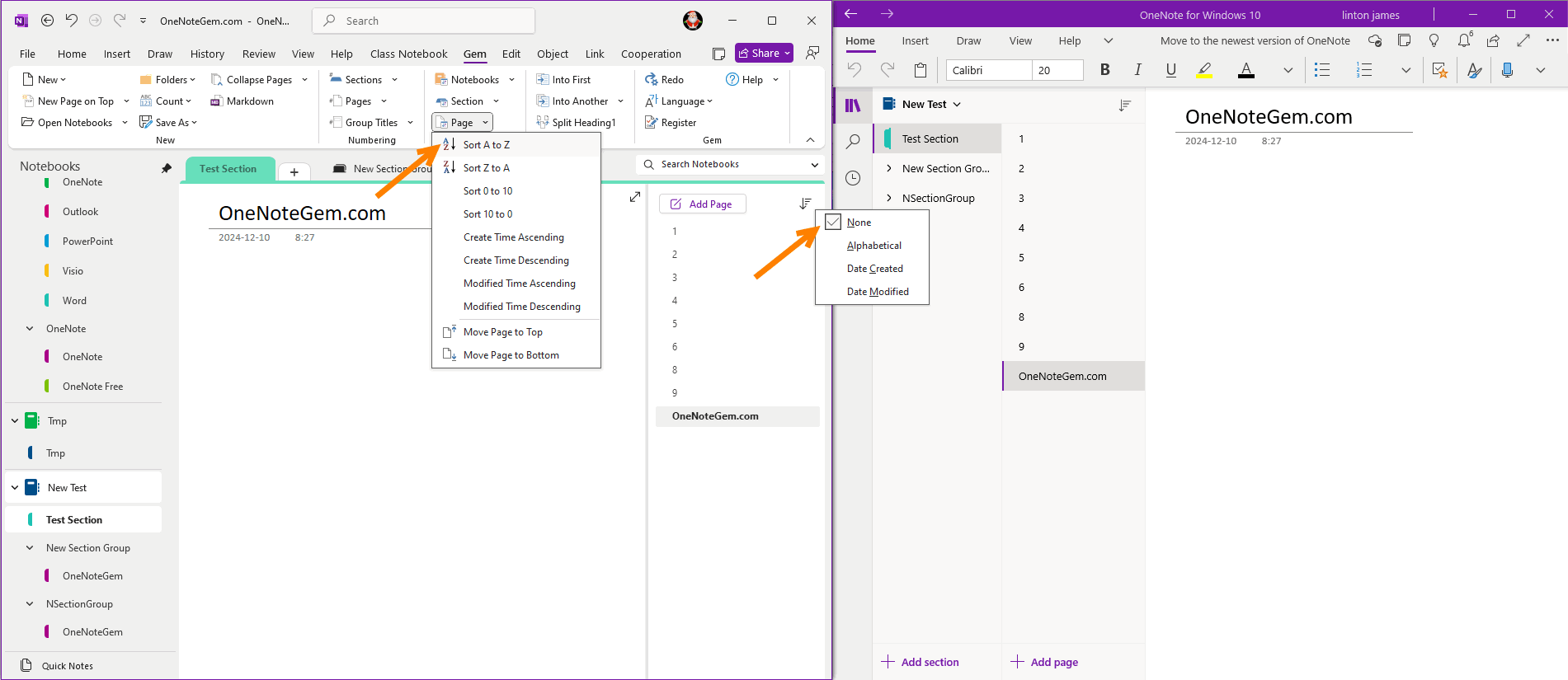Click the back arrow in OneNote for Windows 10
This screenshot has width=1568, height=680.
(x=851, y=14)
